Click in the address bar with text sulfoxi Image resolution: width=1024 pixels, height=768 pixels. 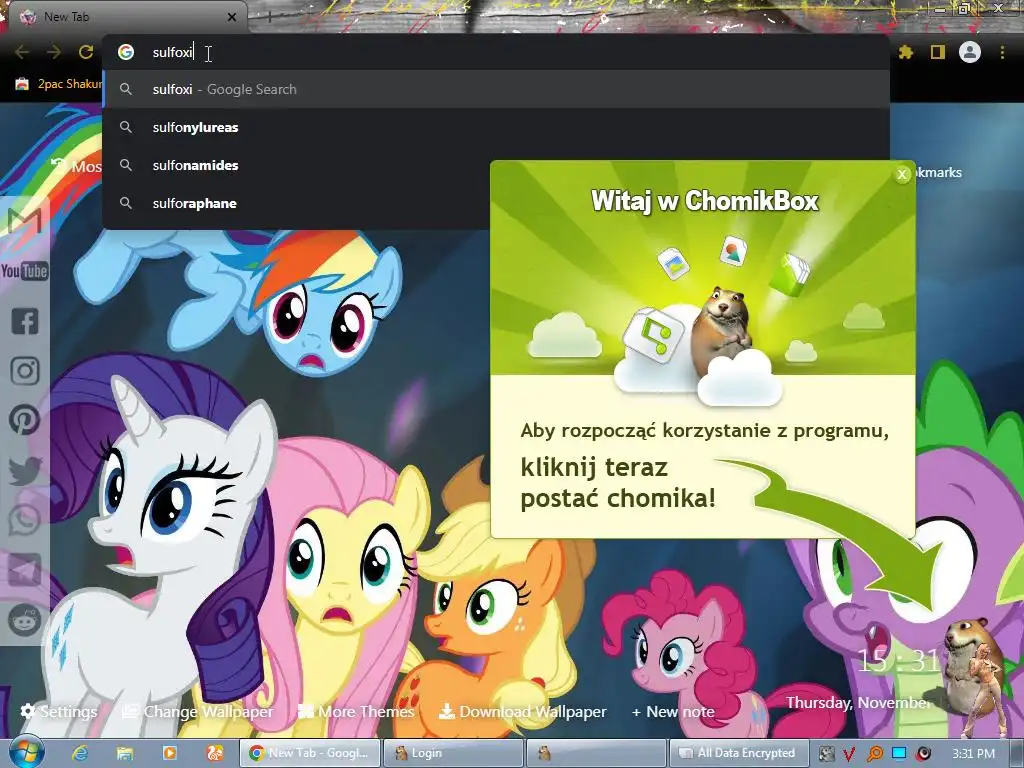tap(496, 52)
